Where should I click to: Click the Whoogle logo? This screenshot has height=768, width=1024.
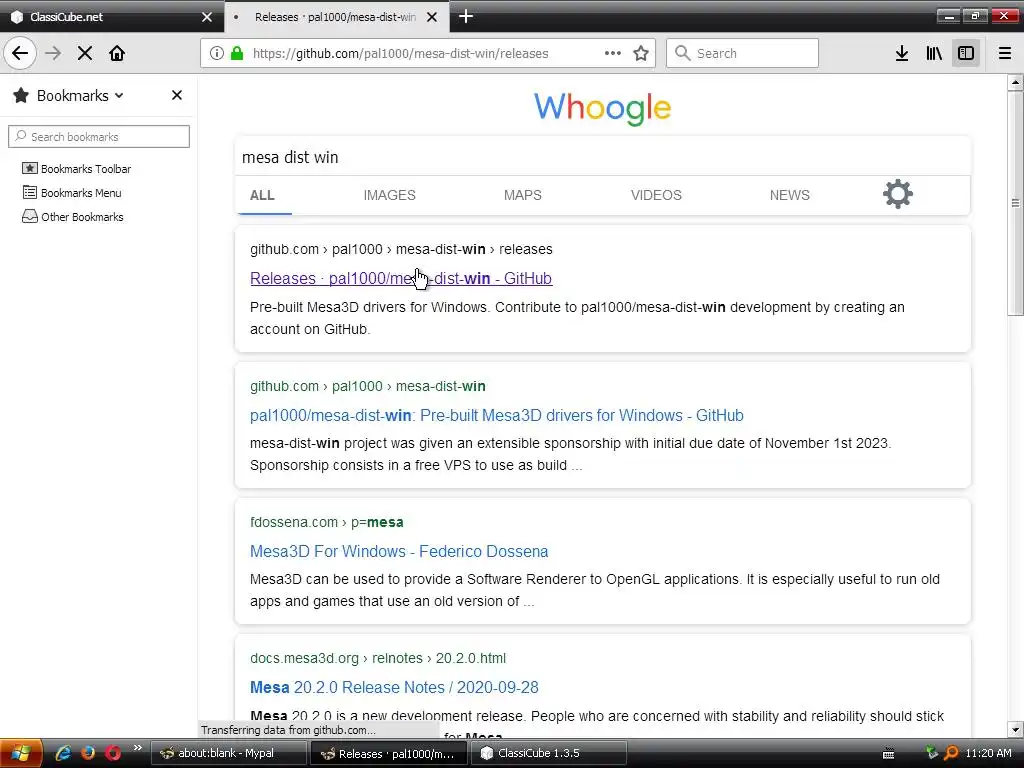pyautogui.click(x=602, y=108)
